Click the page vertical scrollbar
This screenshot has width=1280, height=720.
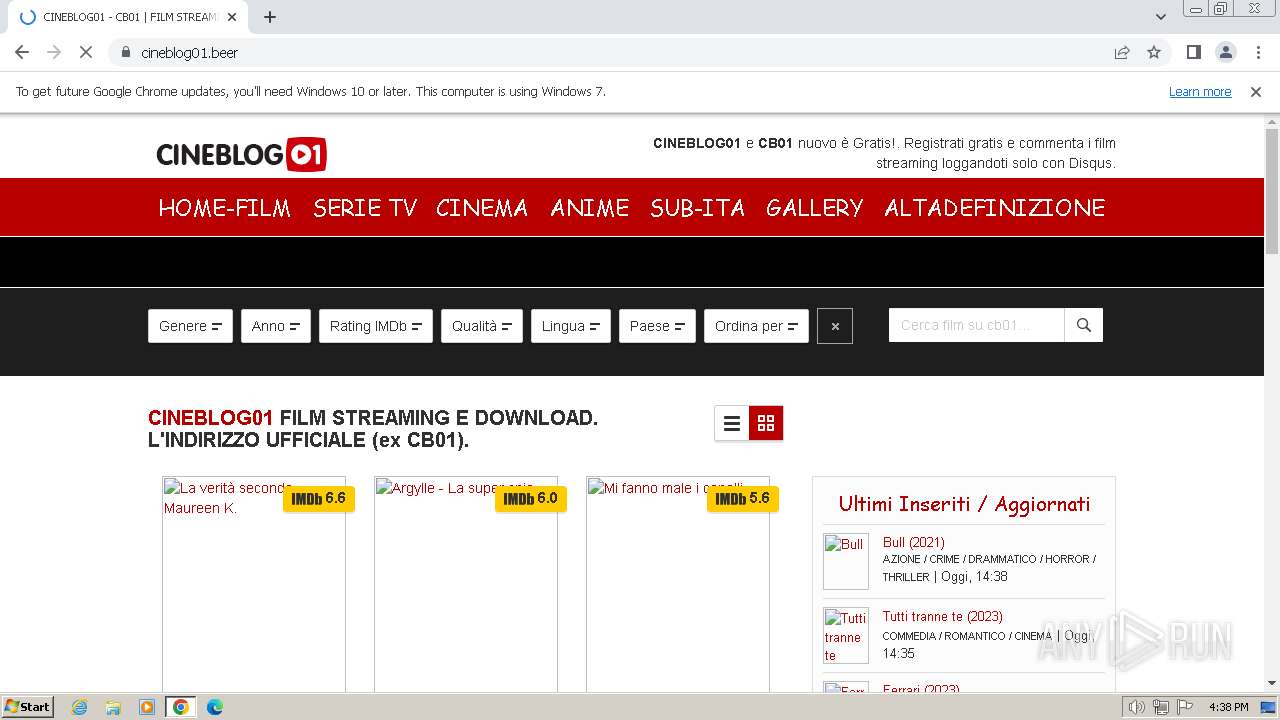click(x=1272, y=192)
